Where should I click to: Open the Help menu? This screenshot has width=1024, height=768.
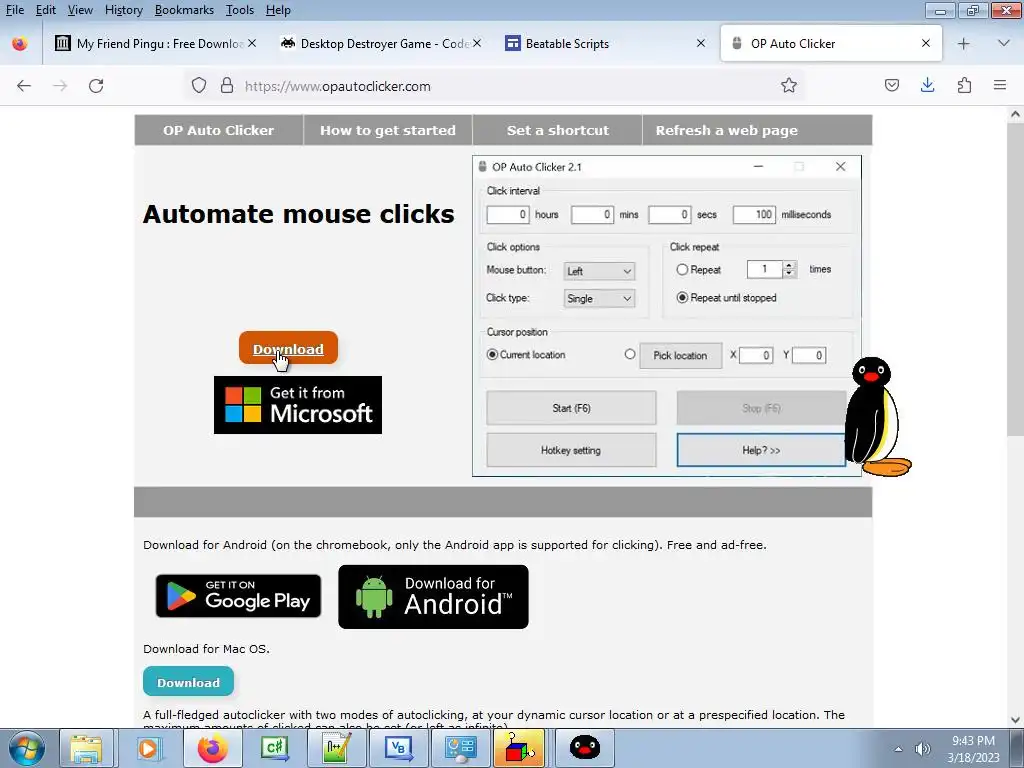coord(278,10)
